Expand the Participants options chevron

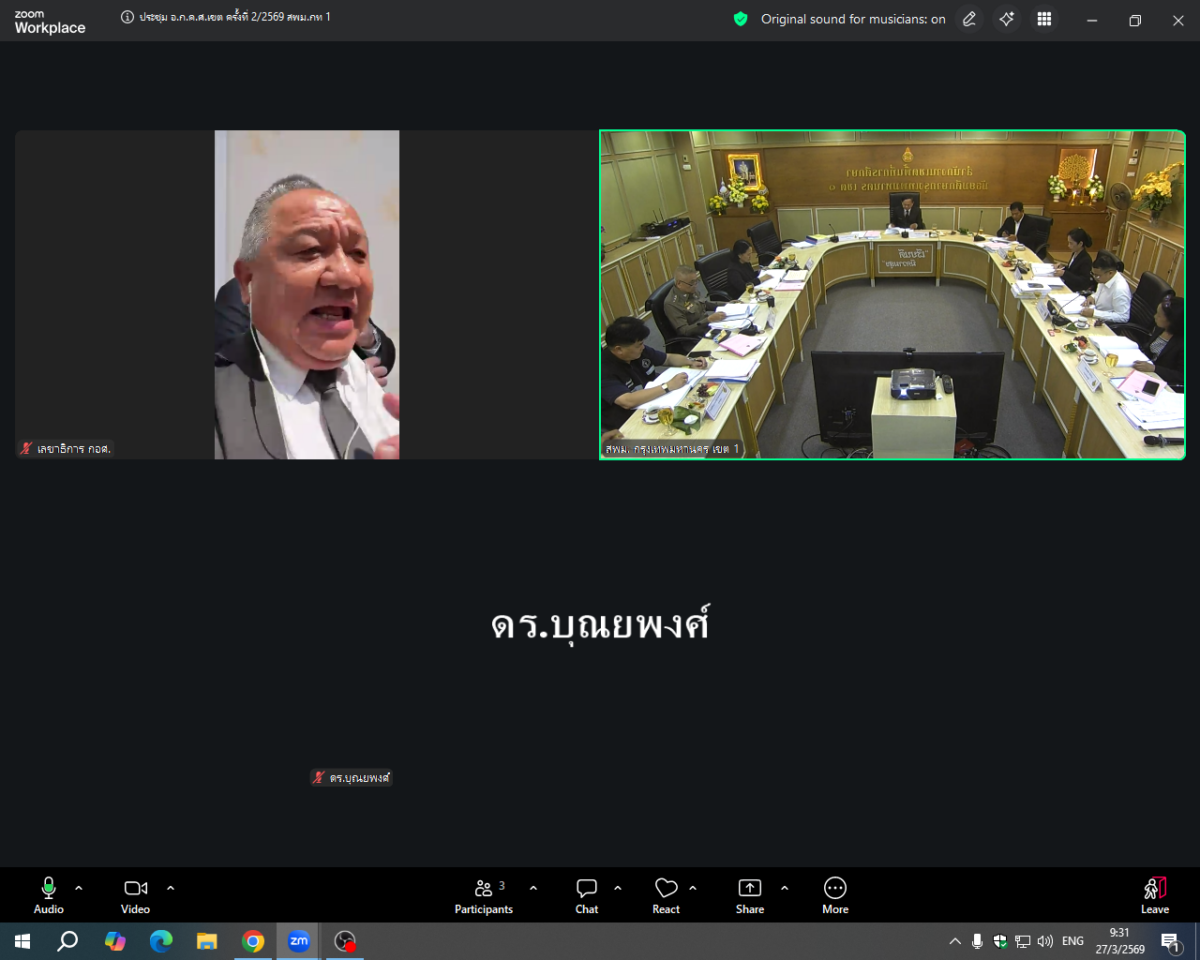(x=533, y=888)
